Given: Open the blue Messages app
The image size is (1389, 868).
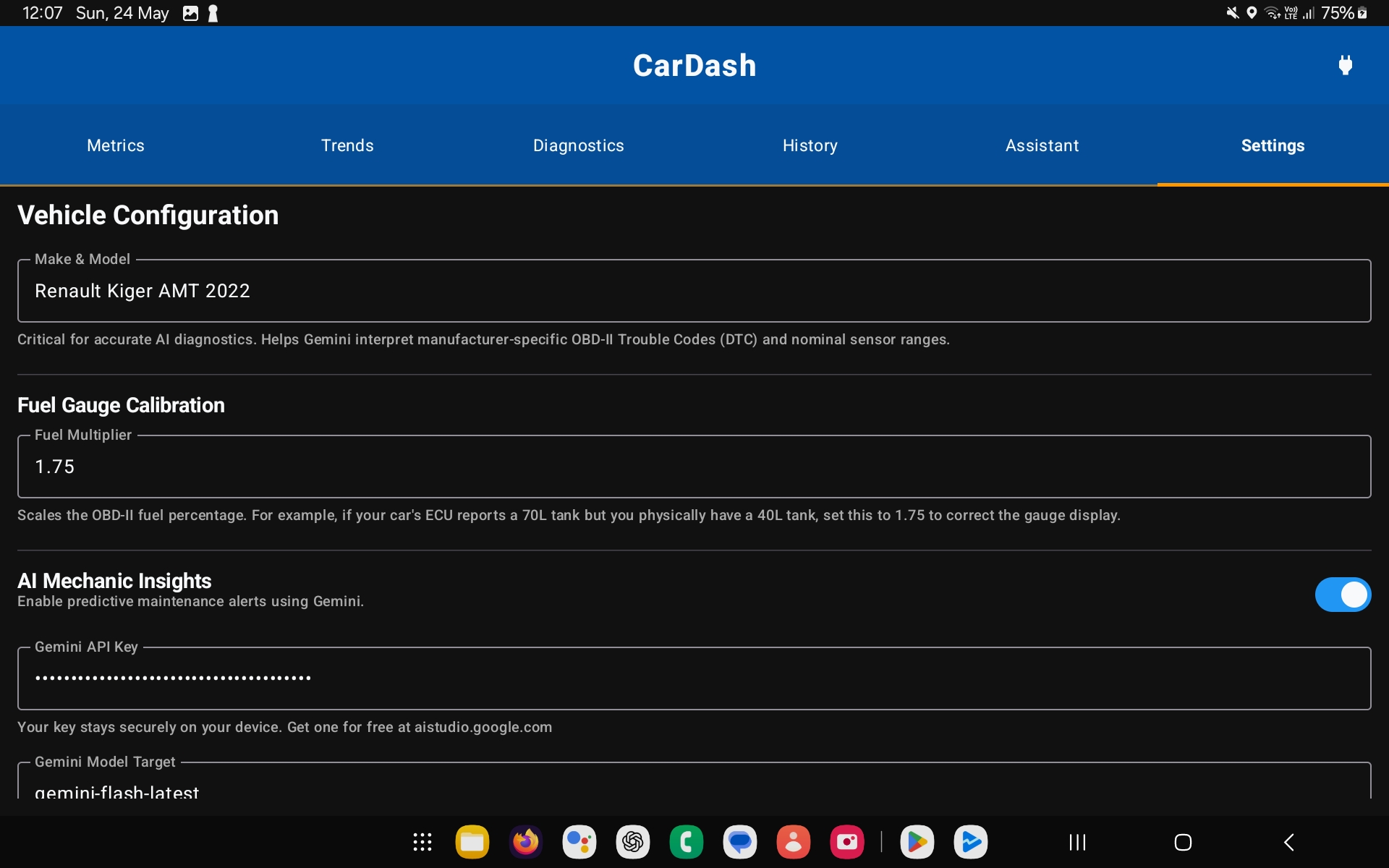Looking at the screenshot, I should point(740,842).
